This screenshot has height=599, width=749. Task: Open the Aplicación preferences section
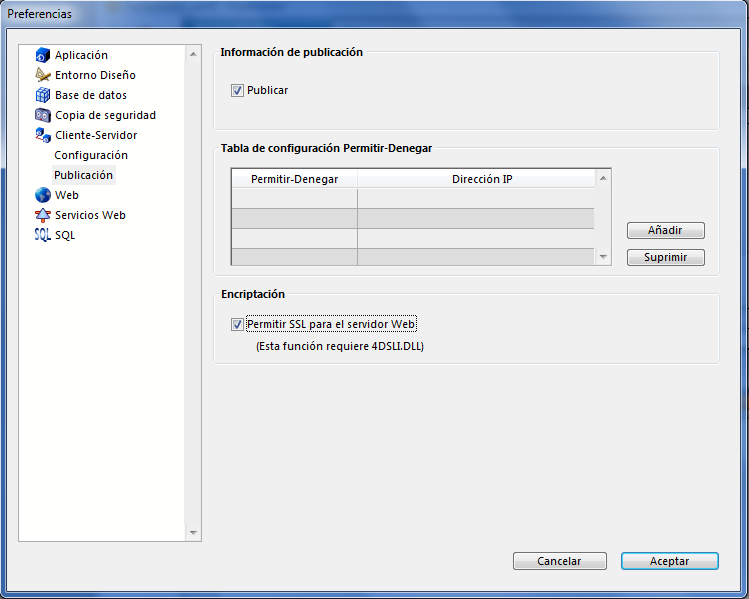tap(81, 55)
